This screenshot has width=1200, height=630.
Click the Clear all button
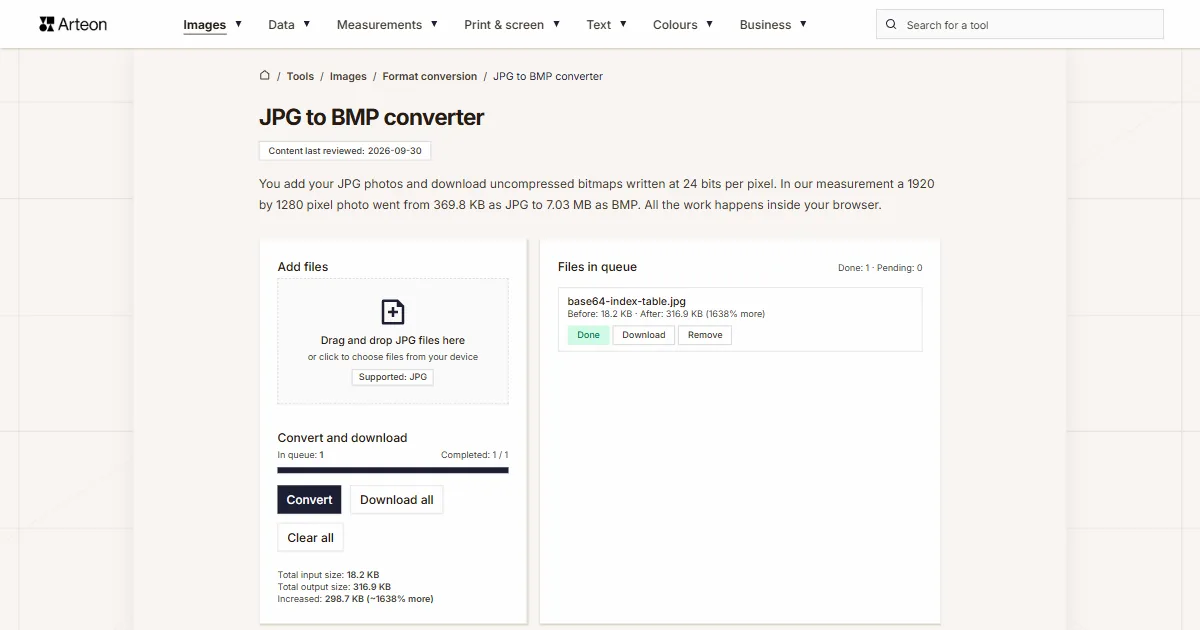click(310, 537)
